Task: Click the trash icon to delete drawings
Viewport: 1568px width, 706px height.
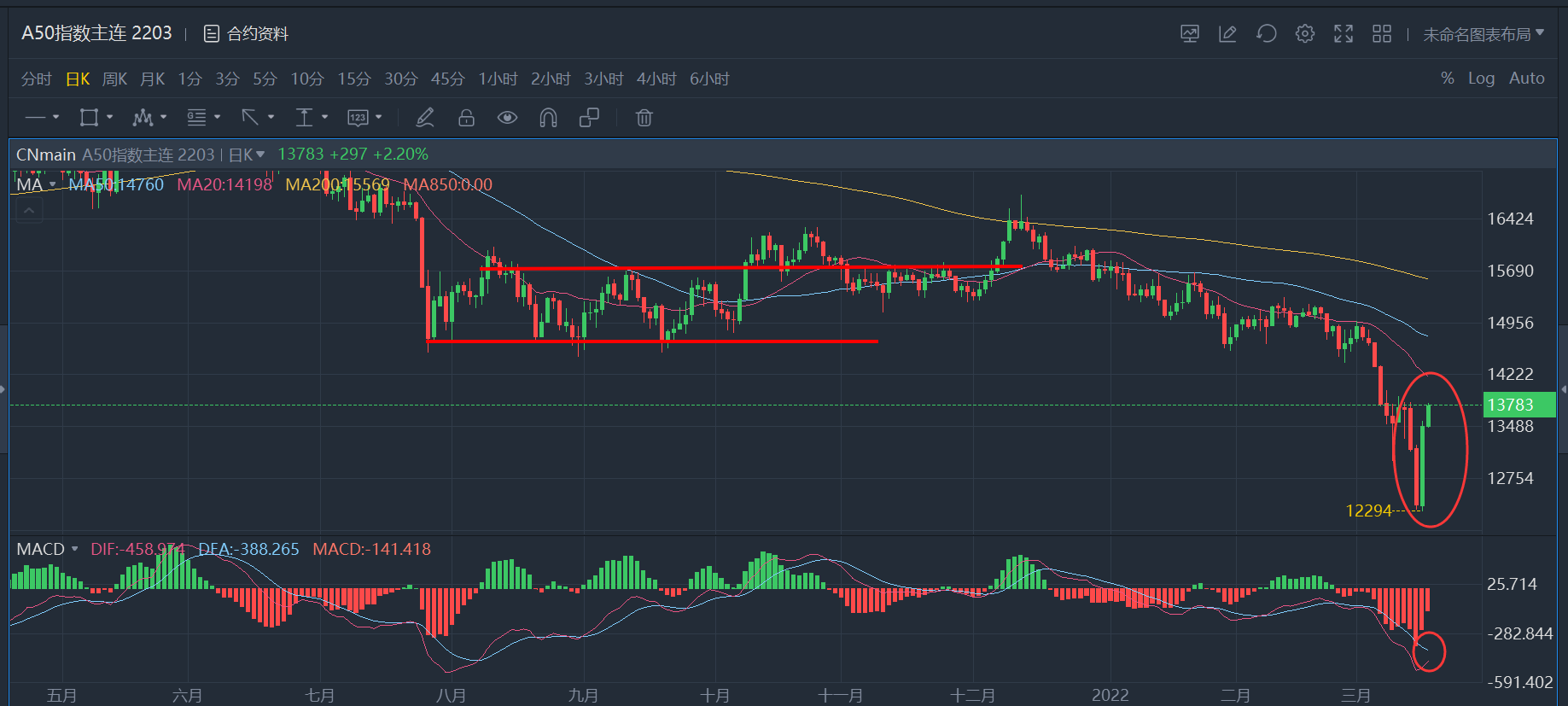Action: coord(644,118)
